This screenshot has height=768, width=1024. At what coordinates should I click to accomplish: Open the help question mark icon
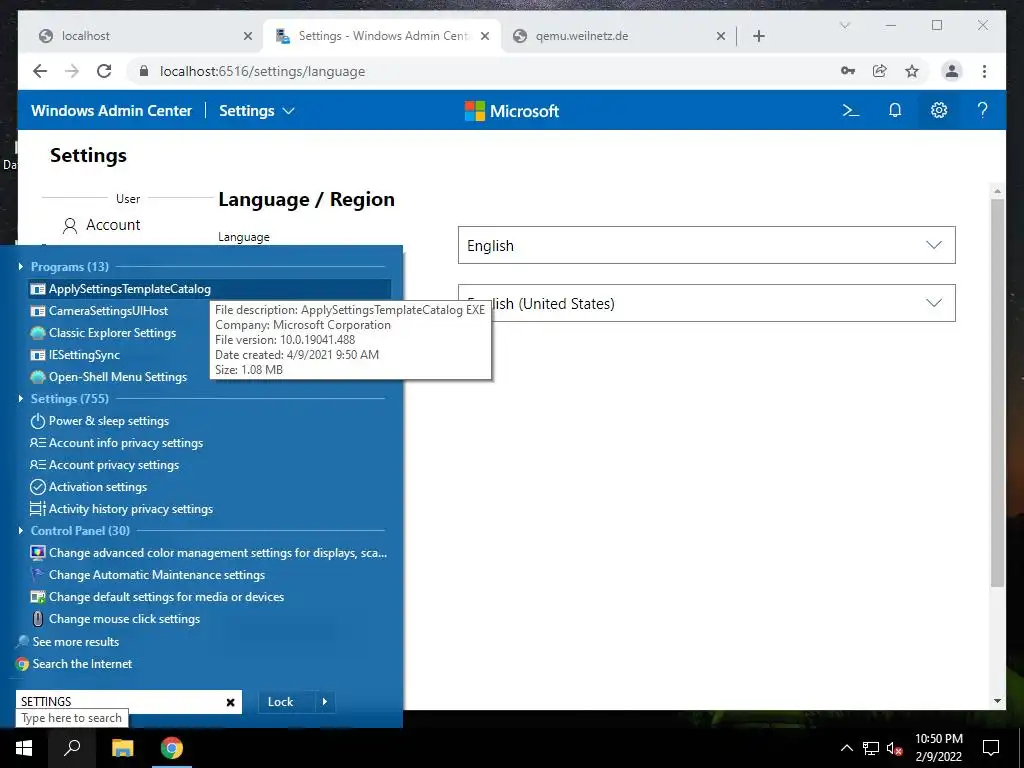[982, 110]
